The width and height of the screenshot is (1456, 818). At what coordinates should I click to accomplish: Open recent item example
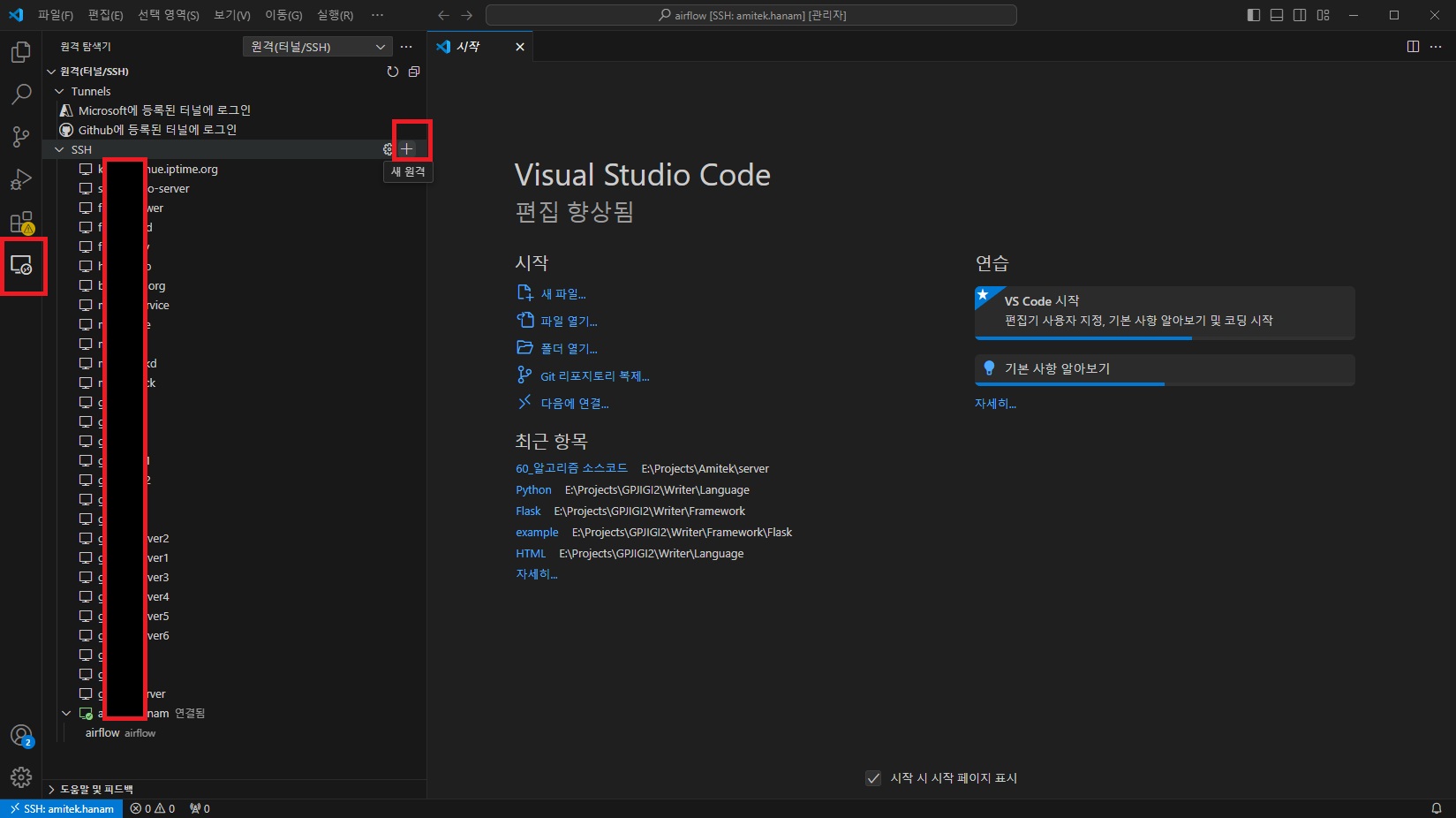coord(537,533)
